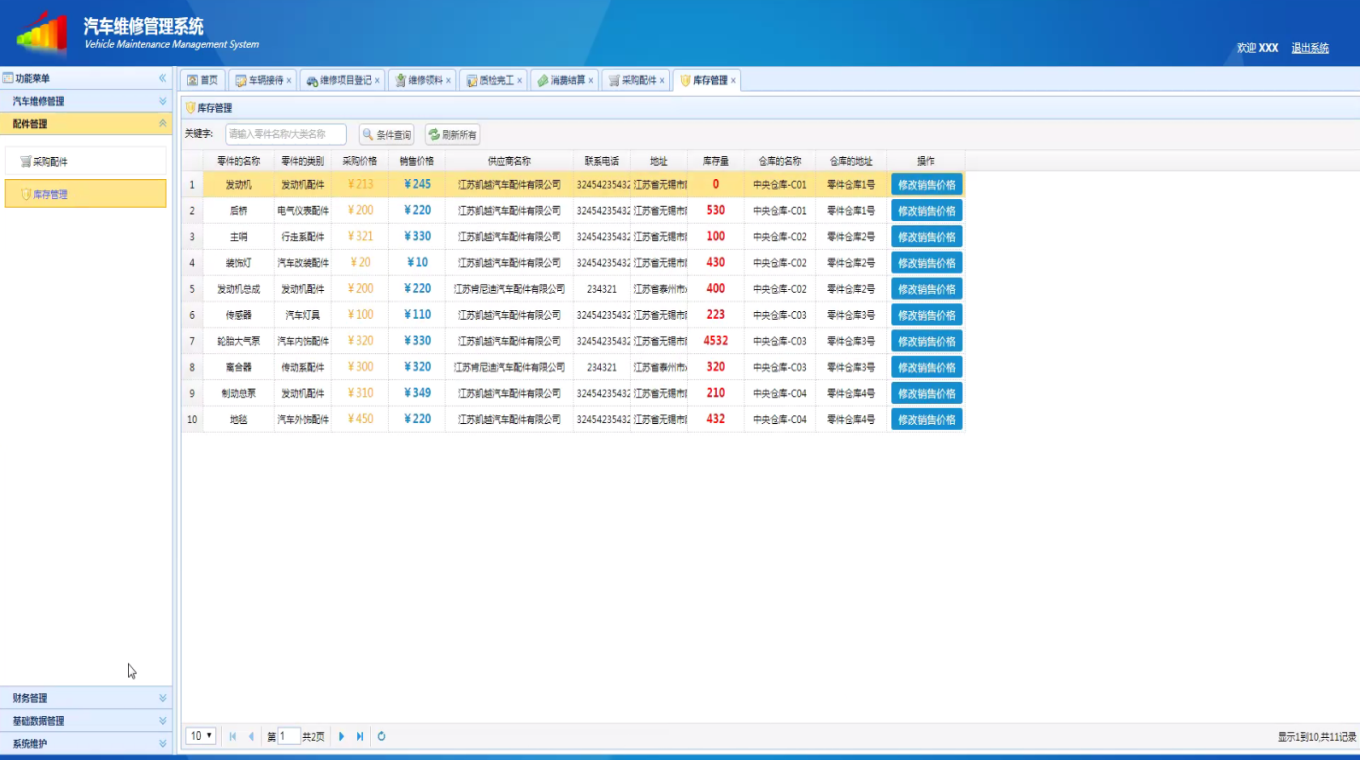
Task: Click the page number input box
Action: click(289, 736)
